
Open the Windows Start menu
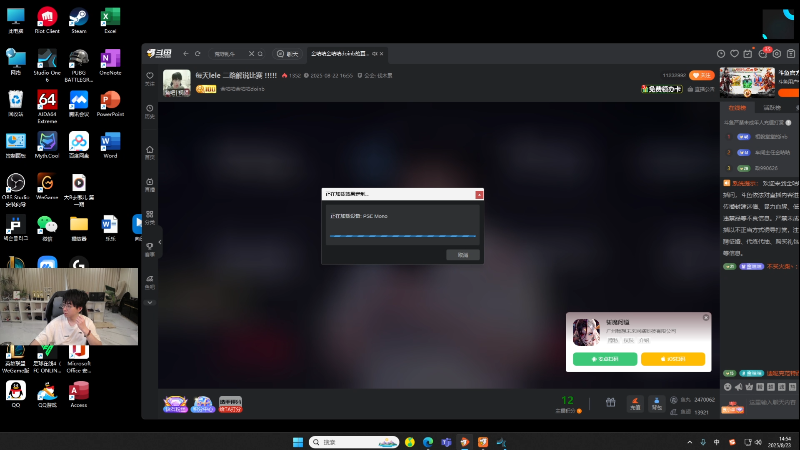click(298, 442)
